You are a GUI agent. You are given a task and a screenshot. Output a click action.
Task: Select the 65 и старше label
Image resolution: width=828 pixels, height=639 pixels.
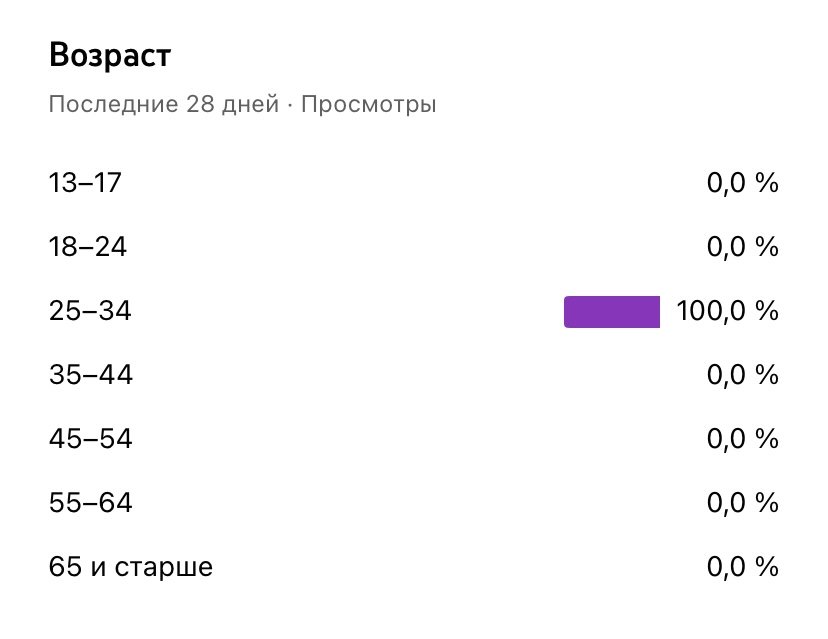point(130,568)
